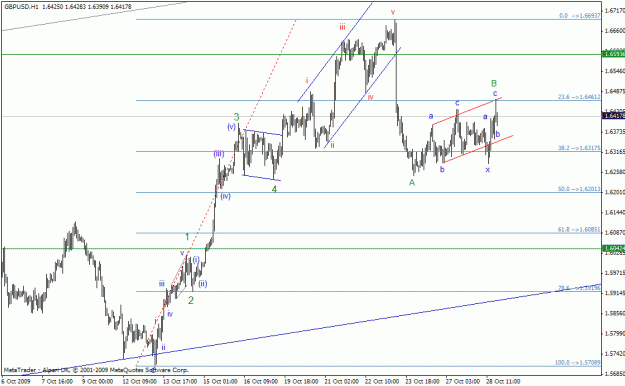Click the '15 Oct 01:00' time label
The image size is (625, 386).
220,382
